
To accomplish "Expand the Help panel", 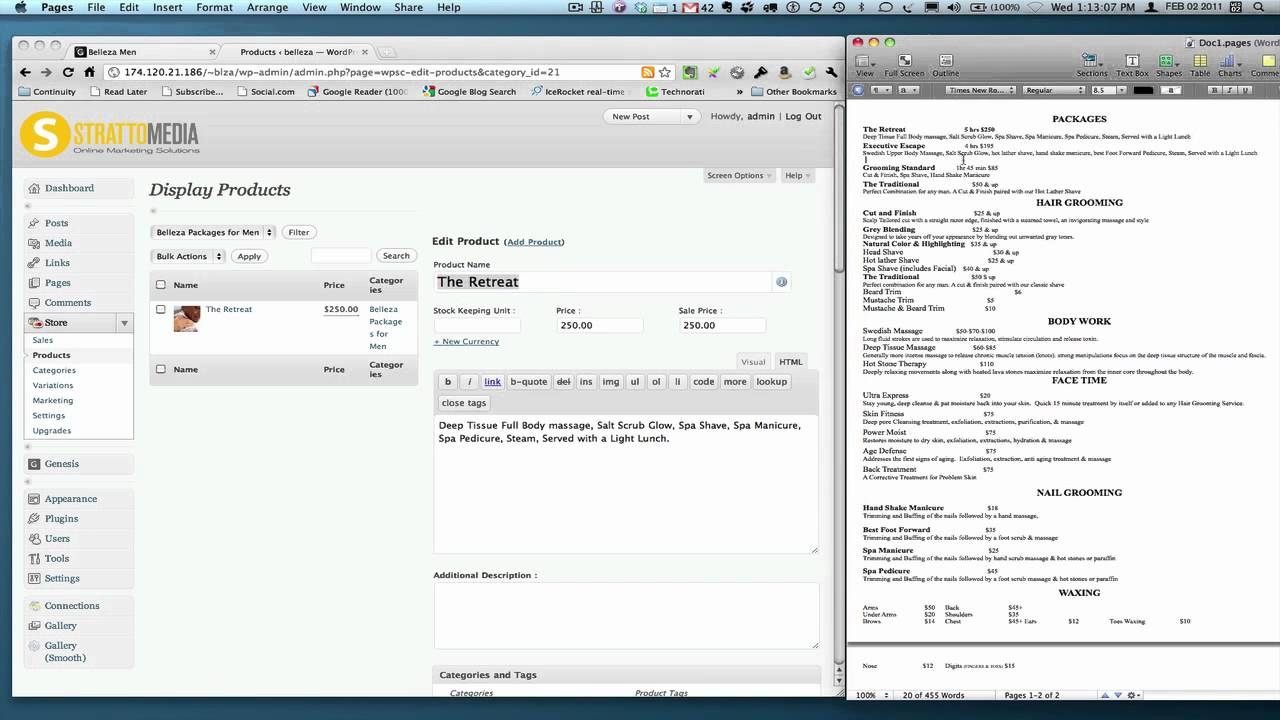I will point(797,175).
